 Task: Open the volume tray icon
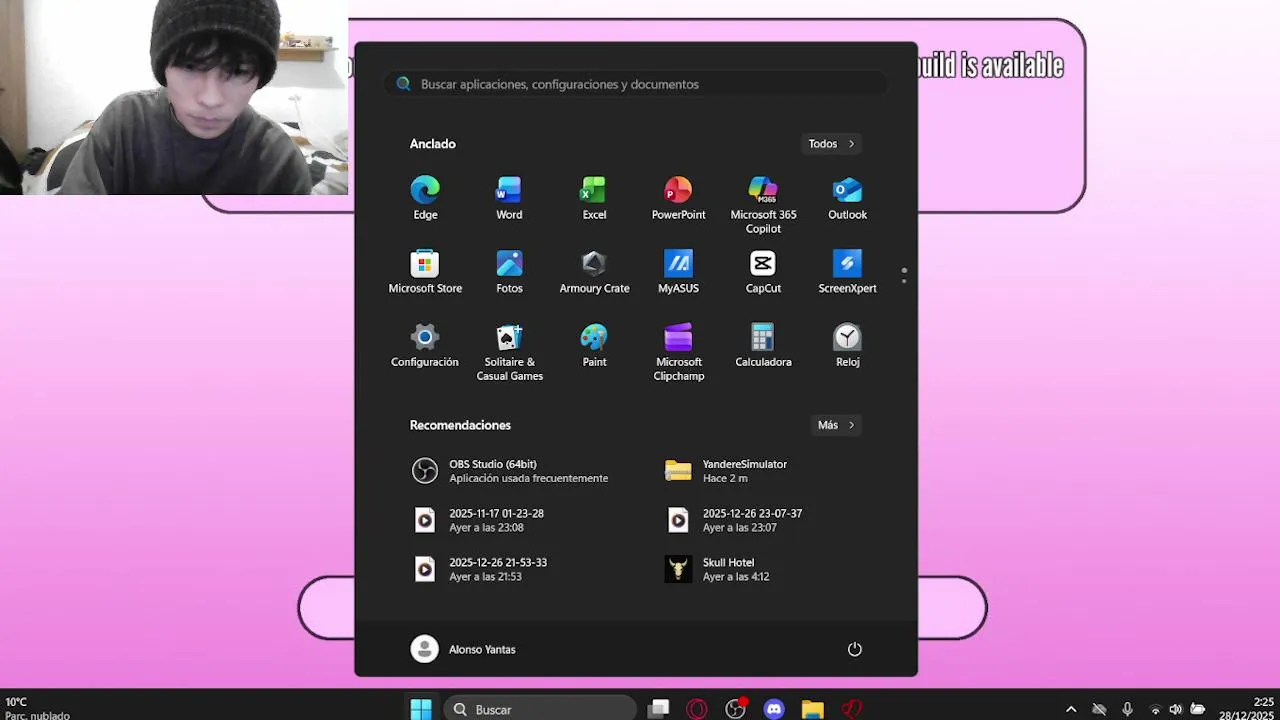[1176, 709]
